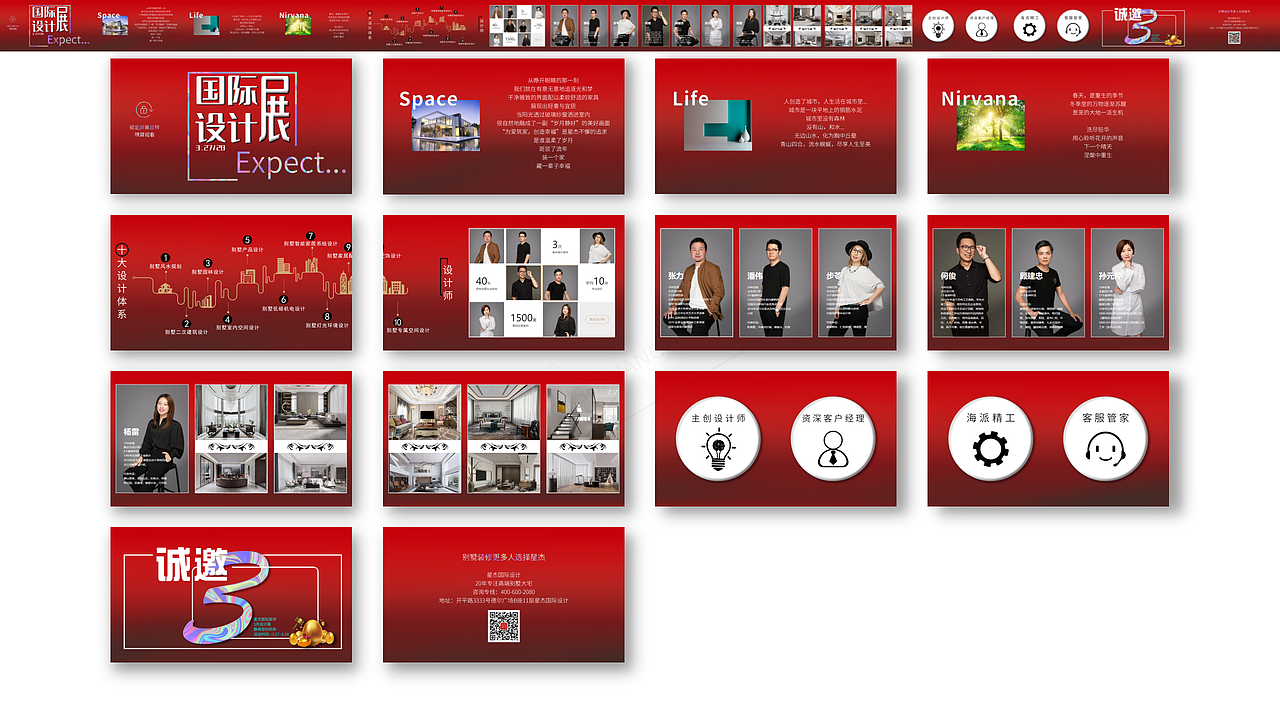Click the gear icon in the large 海派精工 circle

point(991,449)
